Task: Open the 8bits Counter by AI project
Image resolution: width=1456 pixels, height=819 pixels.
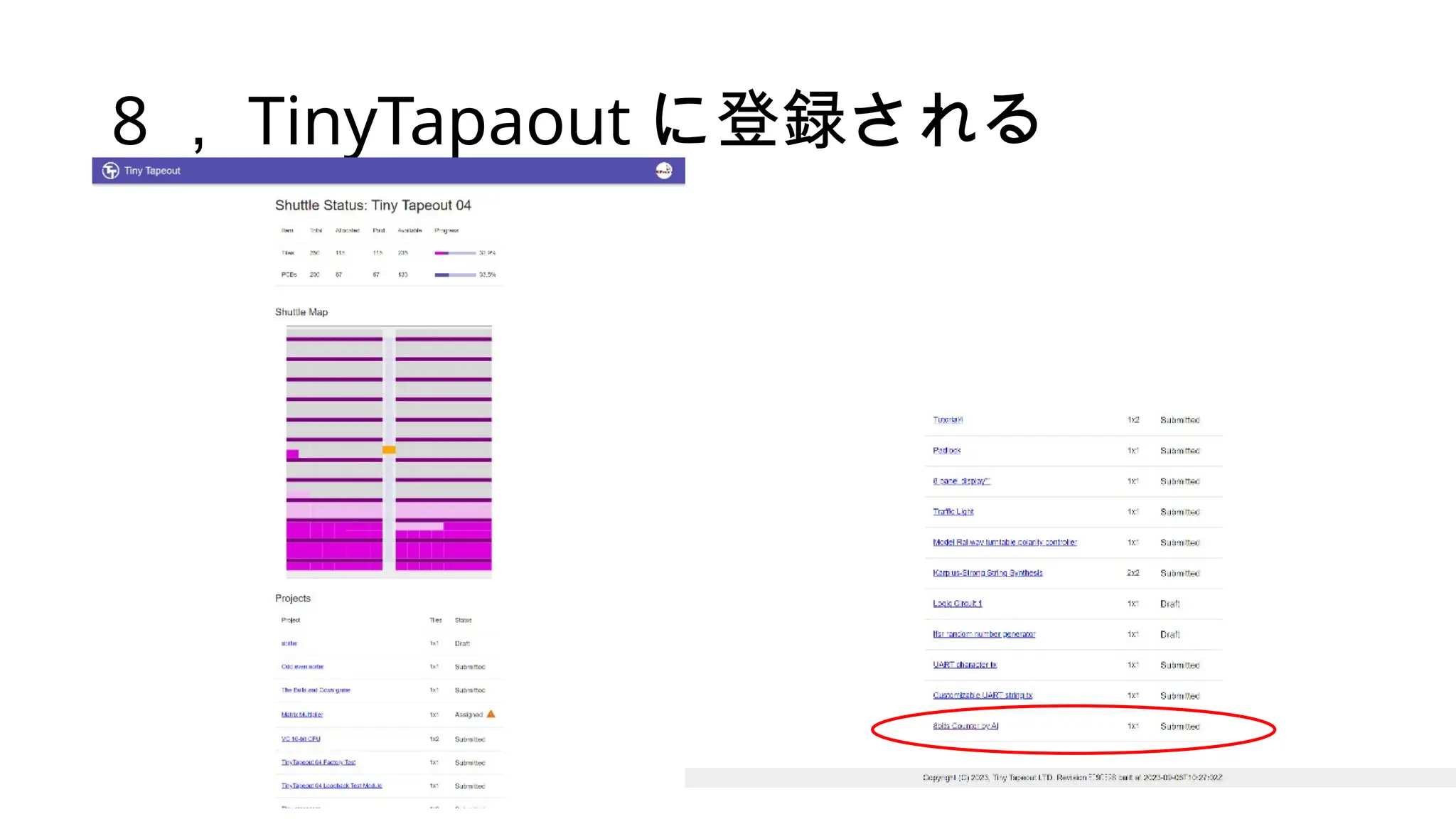Action: point(965,726)
